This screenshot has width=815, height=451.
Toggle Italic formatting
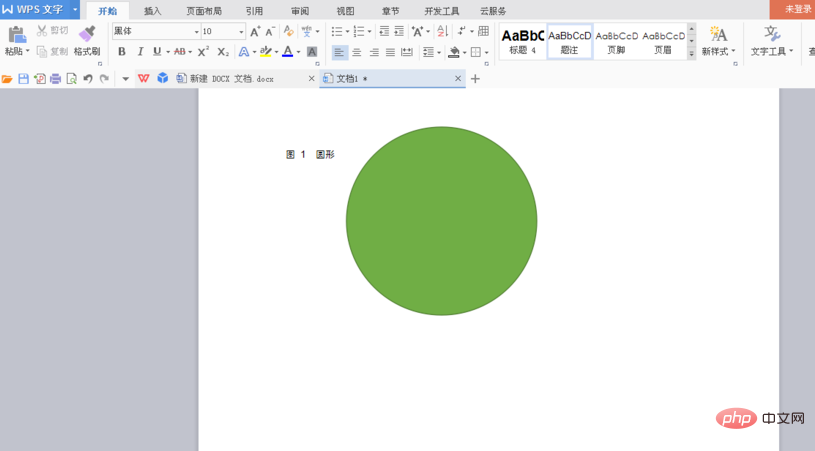coord(139,52)
